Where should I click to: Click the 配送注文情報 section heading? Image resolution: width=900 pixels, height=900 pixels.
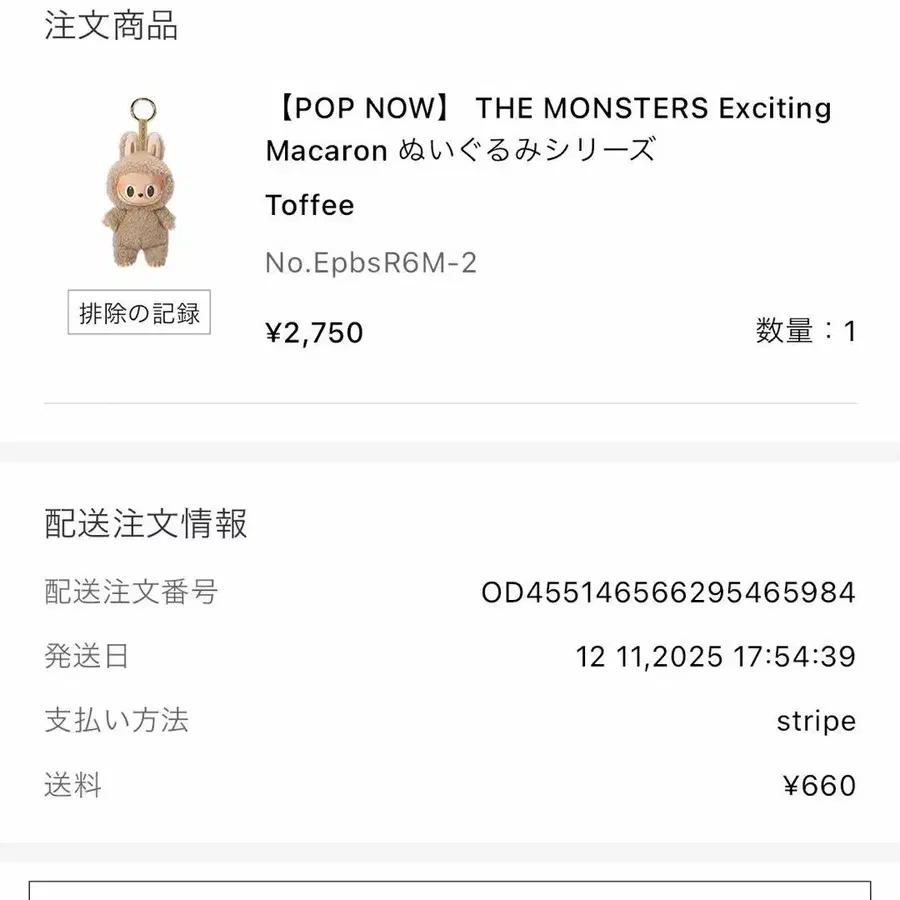[146, 523]
